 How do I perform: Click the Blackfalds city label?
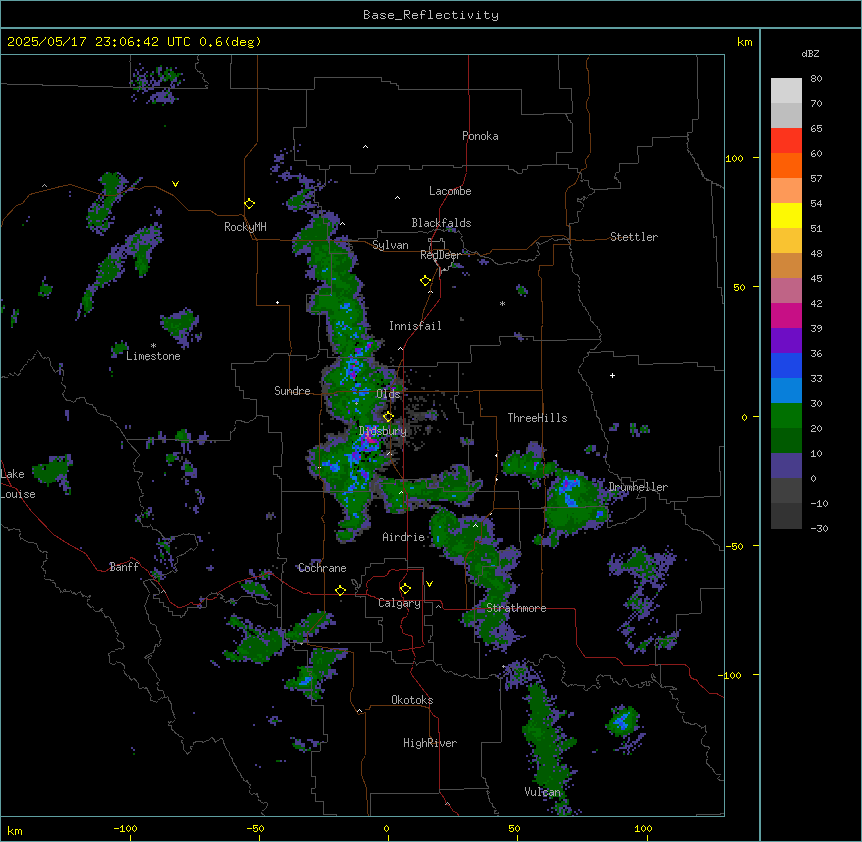(441, 223)
